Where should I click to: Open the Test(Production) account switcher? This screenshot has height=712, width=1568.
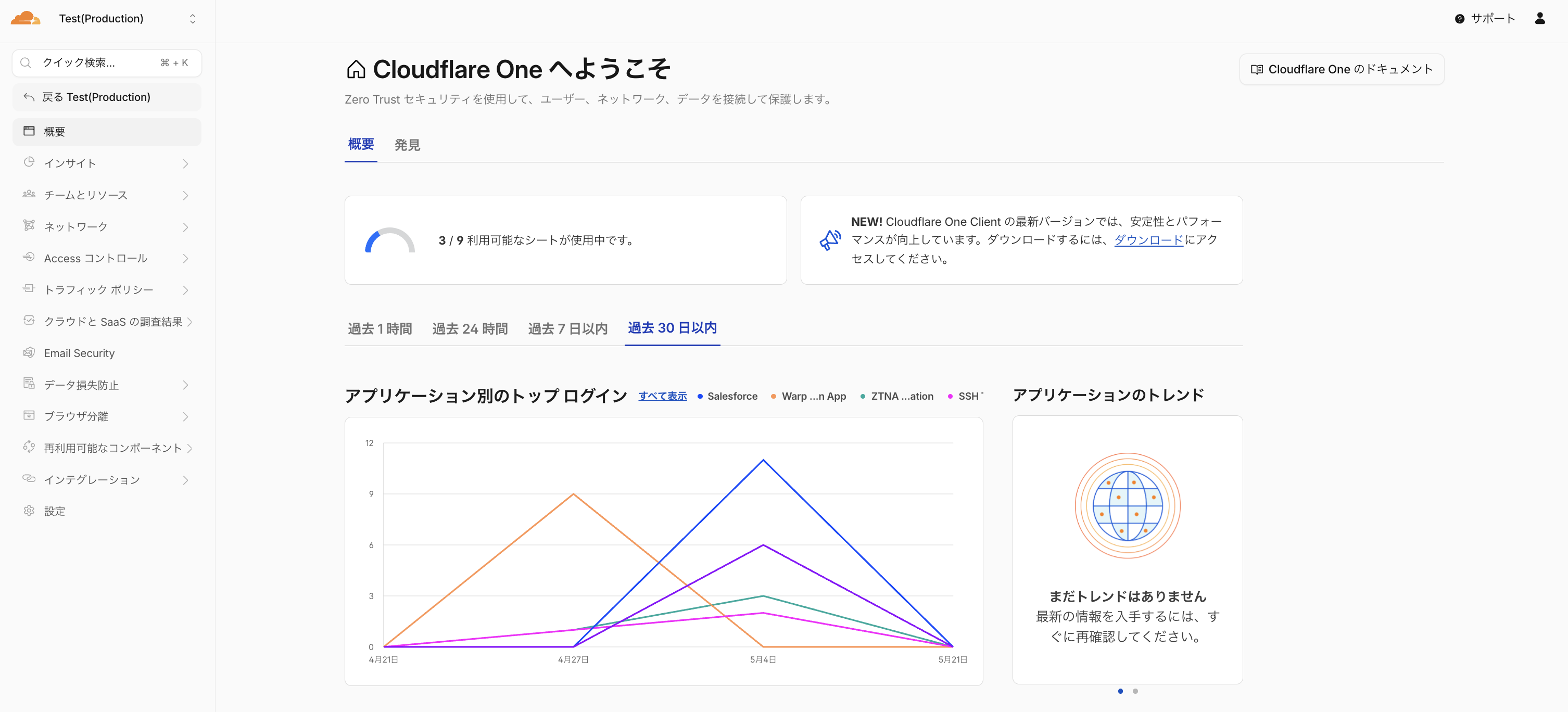pos(128,19)
